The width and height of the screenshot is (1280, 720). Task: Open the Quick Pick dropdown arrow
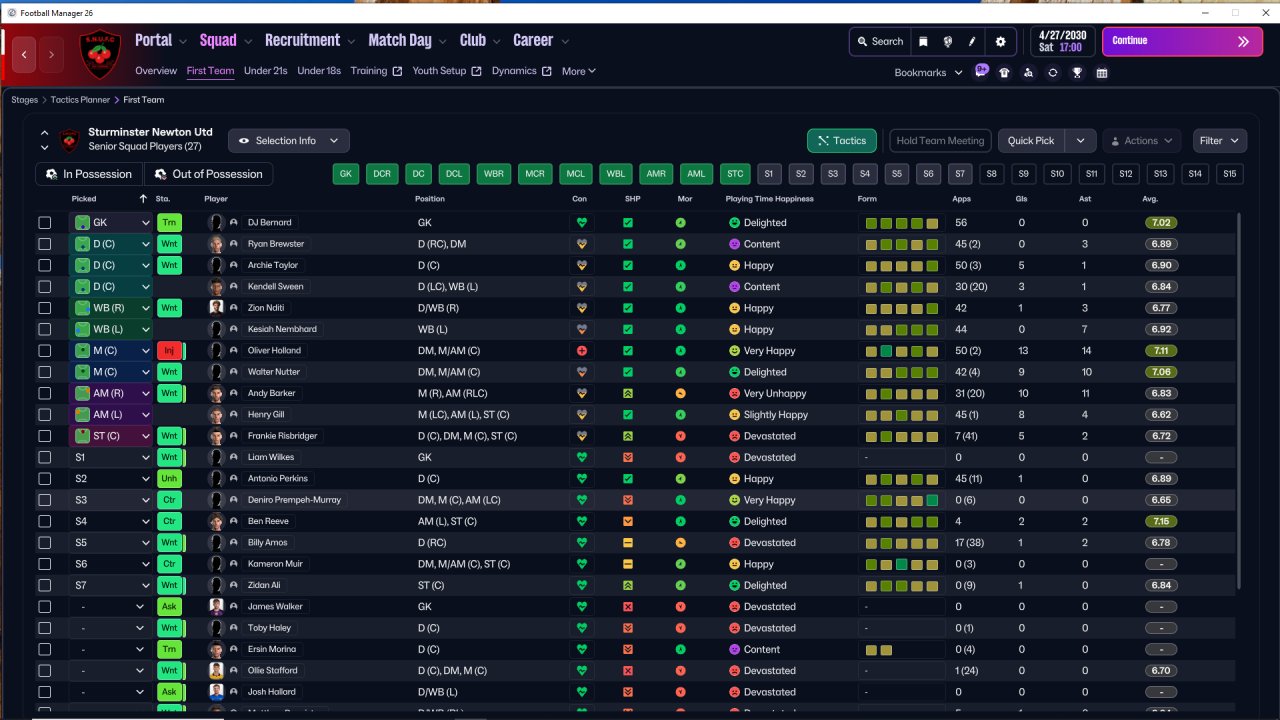coord(1081,141)
